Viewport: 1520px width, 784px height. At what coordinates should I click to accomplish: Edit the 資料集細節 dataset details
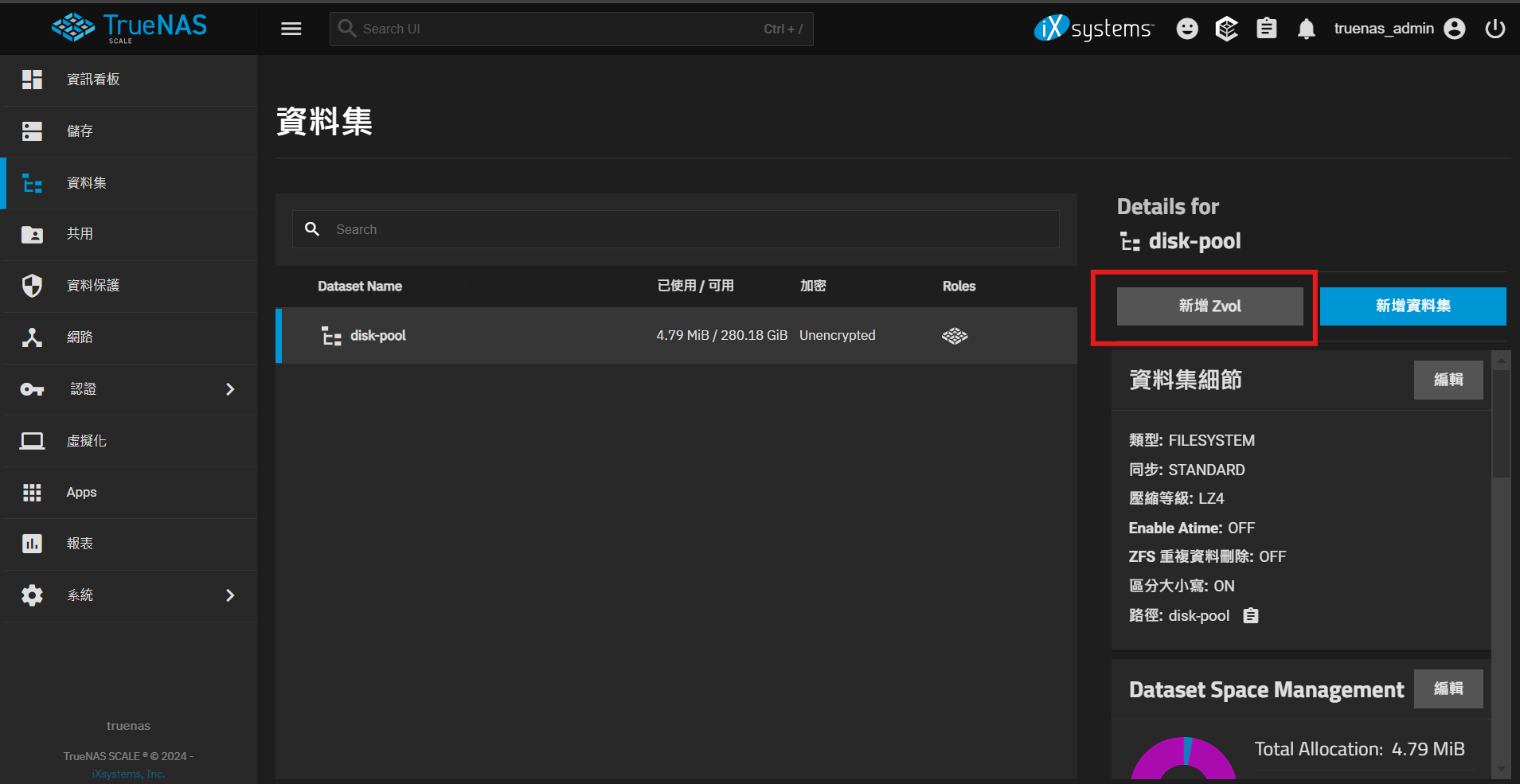pyautogui.click(x=1448, y=380)
